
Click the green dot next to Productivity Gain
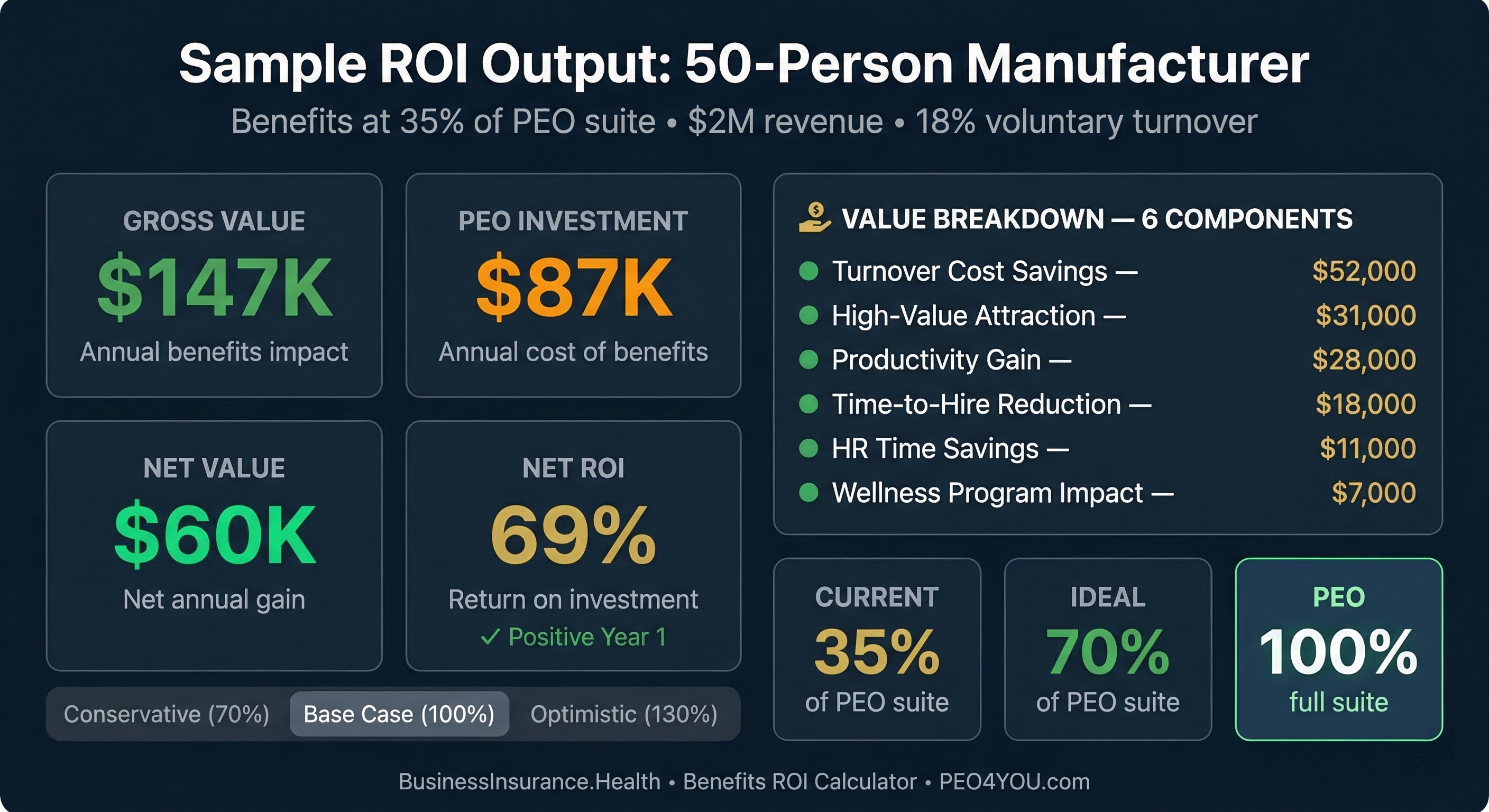click(808, 359)
